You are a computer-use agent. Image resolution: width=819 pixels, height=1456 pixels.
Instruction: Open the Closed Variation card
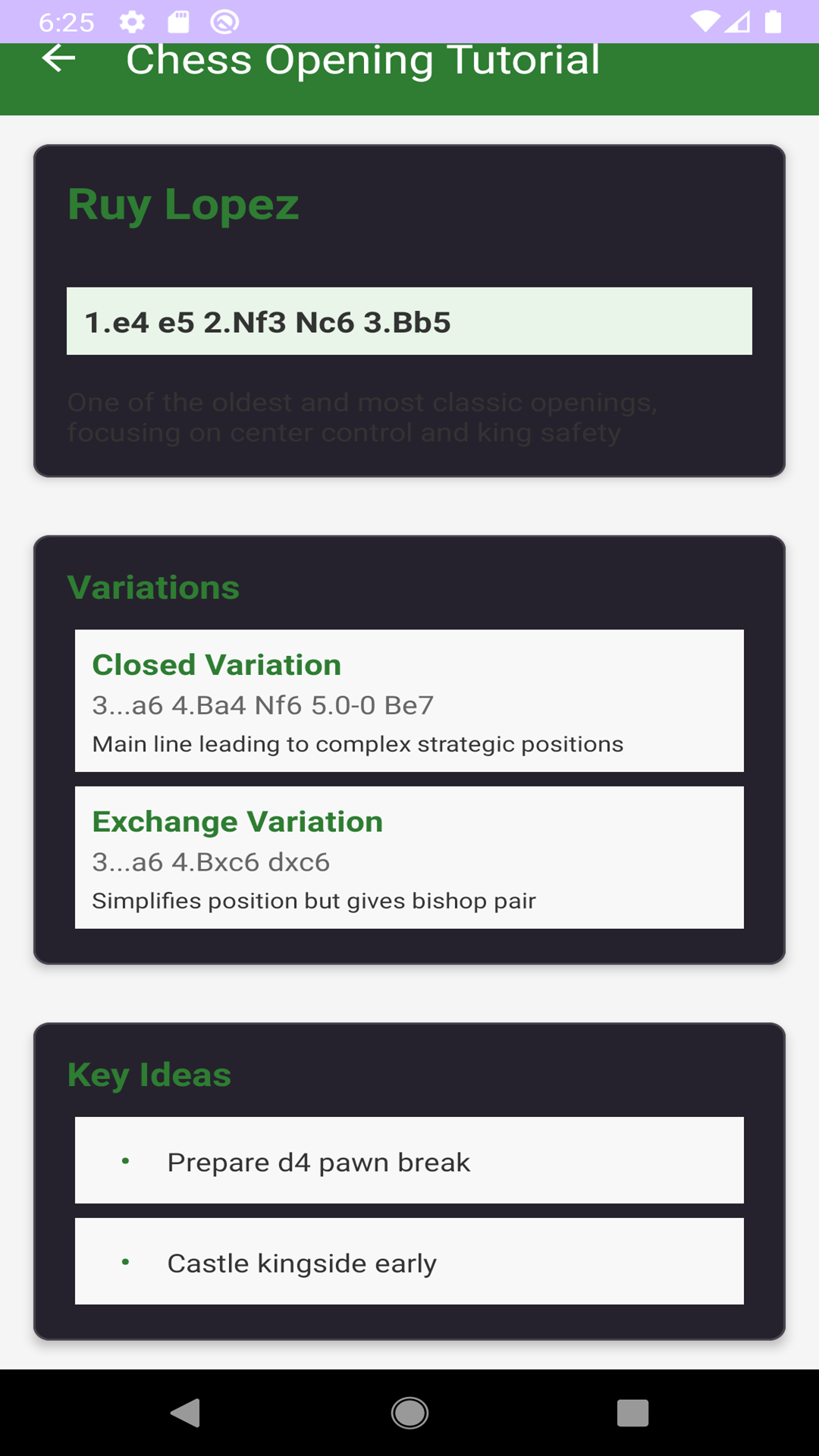[409, 701]
